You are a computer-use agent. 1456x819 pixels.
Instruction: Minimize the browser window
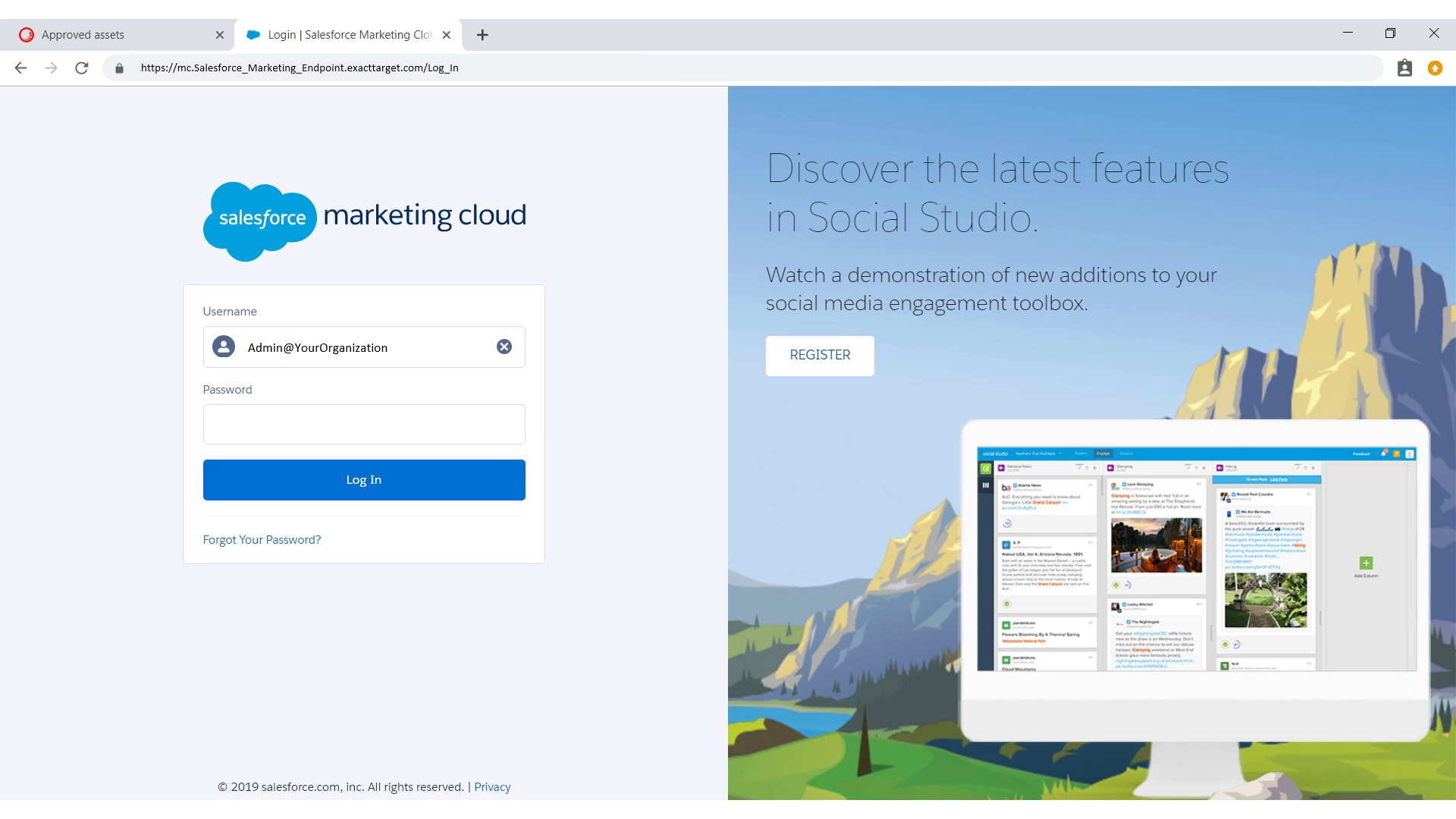point(1348,33)
